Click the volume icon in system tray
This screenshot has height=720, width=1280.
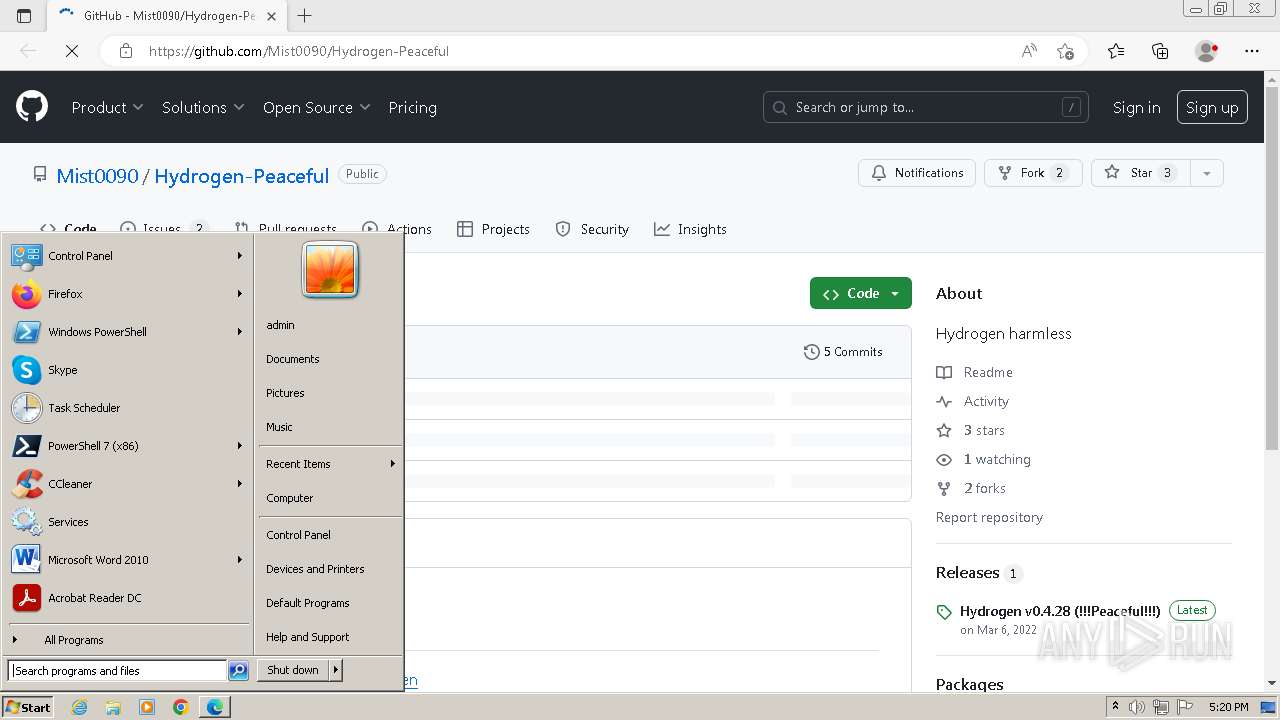[1137, 707]
